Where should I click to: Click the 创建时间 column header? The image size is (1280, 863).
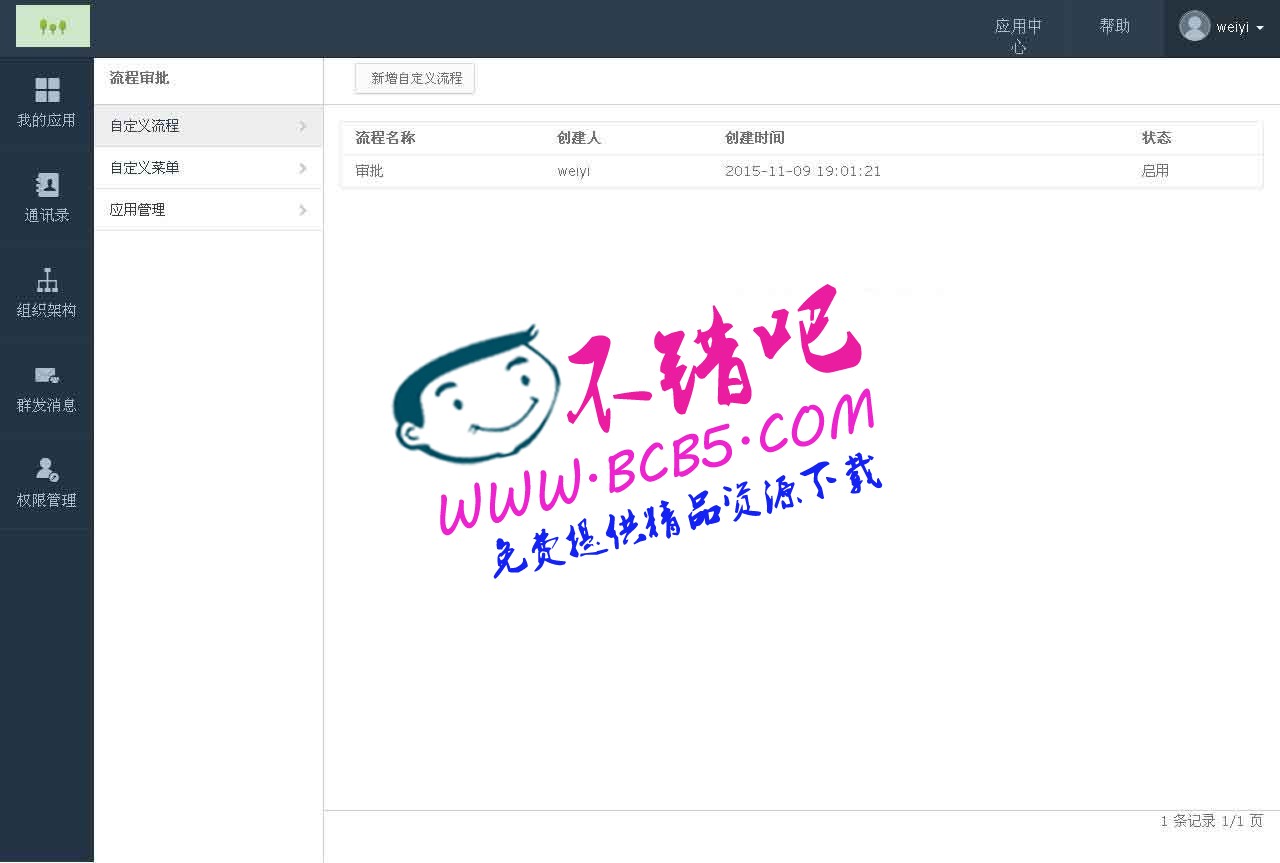[754, 138]
